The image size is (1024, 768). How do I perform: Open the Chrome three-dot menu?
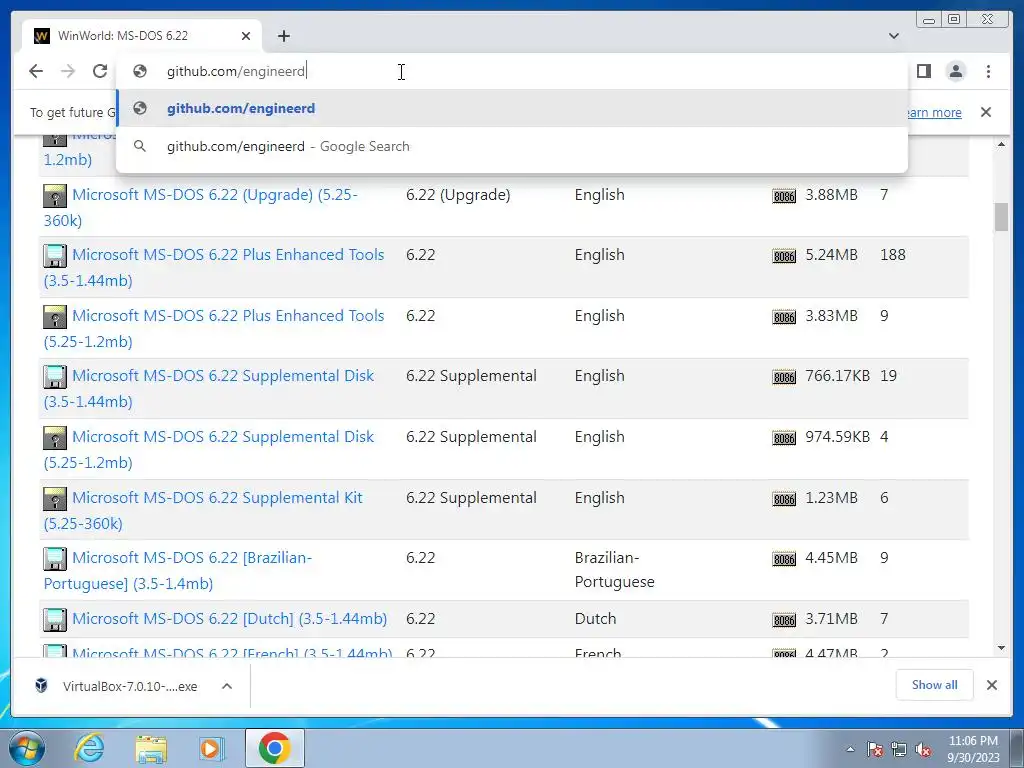pyautogui.click(x=988, y=71)
